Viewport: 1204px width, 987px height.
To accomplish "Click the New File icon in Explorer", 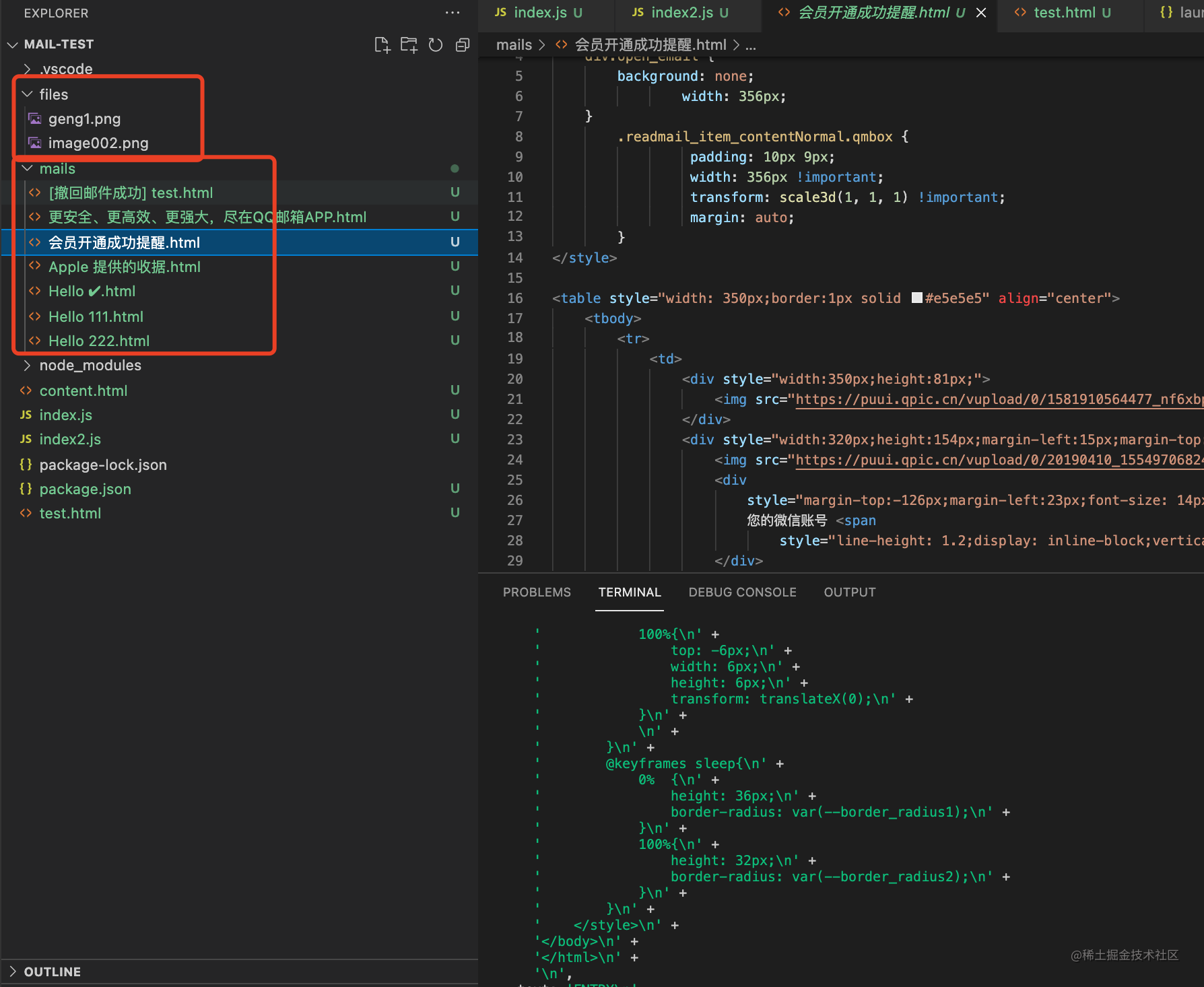I will (x=382, y=45).
